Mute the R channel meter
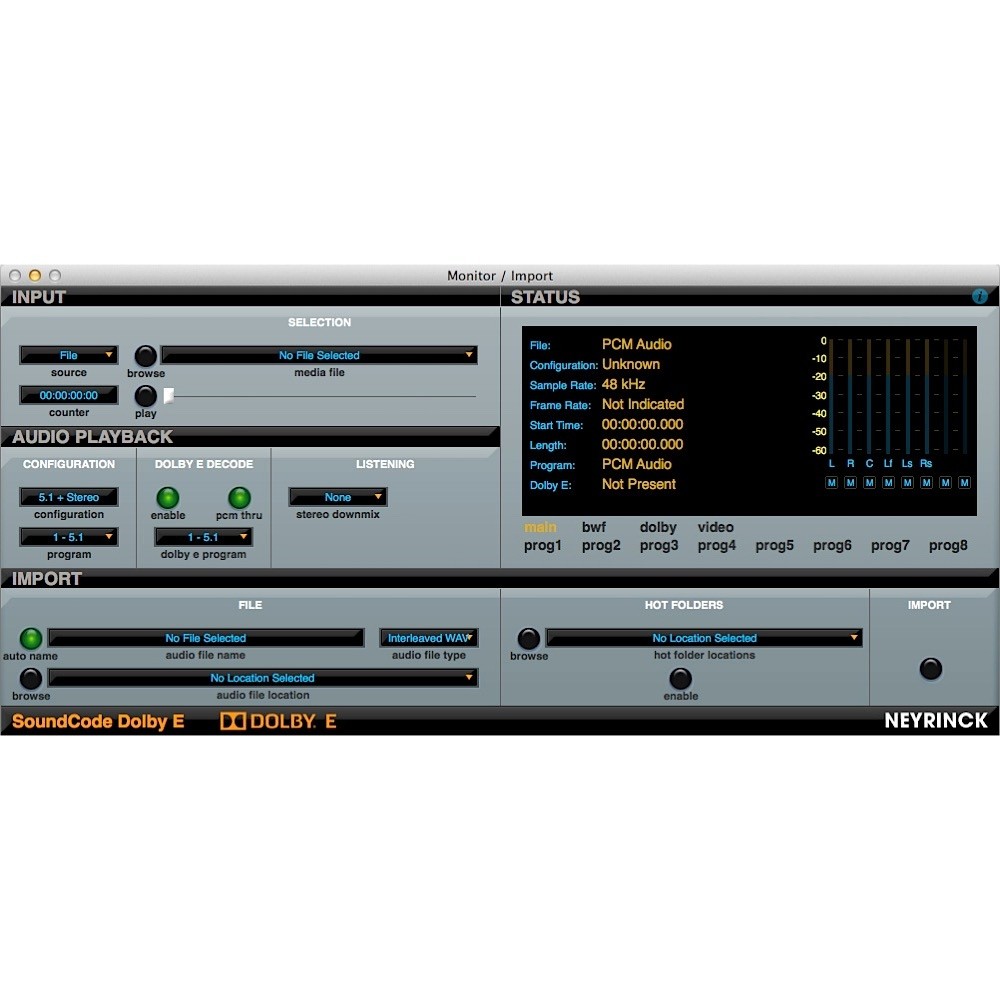Screen dimensions: 1000x1000 pos(850,483)
